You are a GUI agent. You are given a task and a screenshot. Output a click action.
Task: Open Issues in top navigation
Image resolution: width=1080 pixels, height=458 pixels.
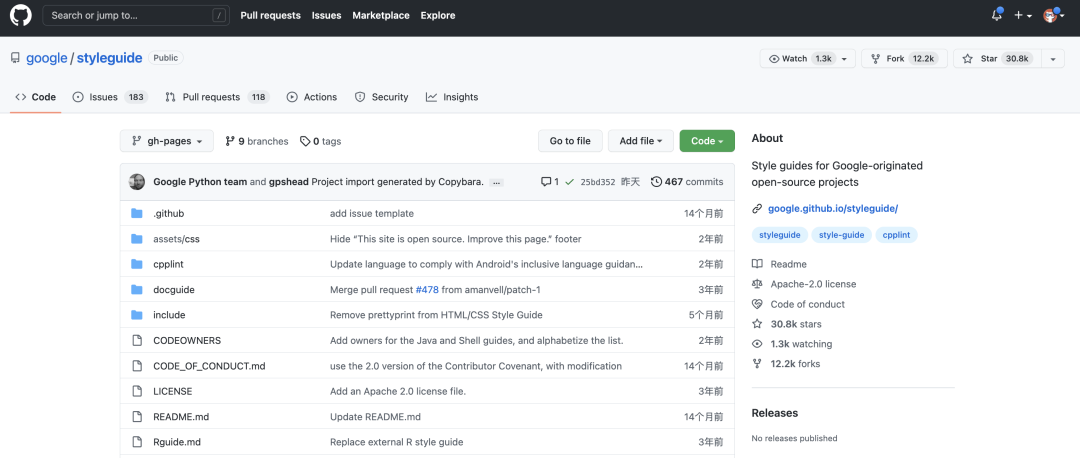[x=326, y=15]
